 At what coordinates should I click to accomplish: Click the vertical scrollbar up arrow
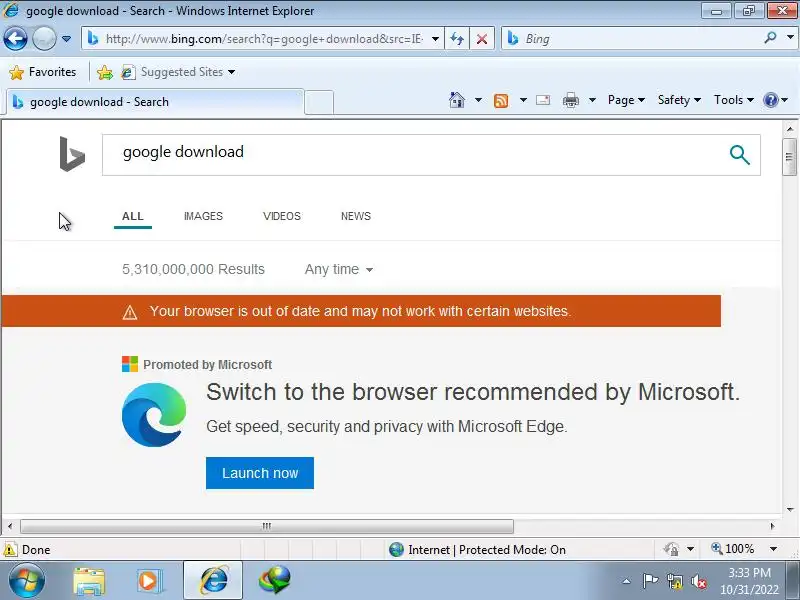coord(790,129)
